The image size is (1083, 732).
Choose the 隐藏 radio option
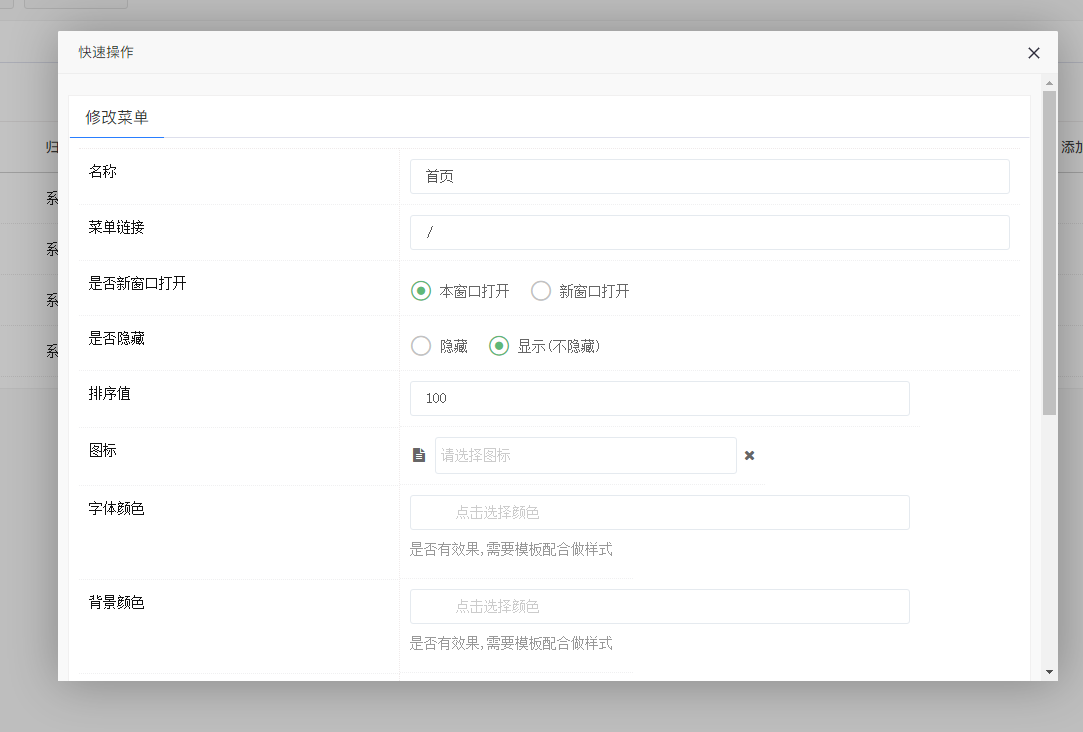(x=421, y=346)
